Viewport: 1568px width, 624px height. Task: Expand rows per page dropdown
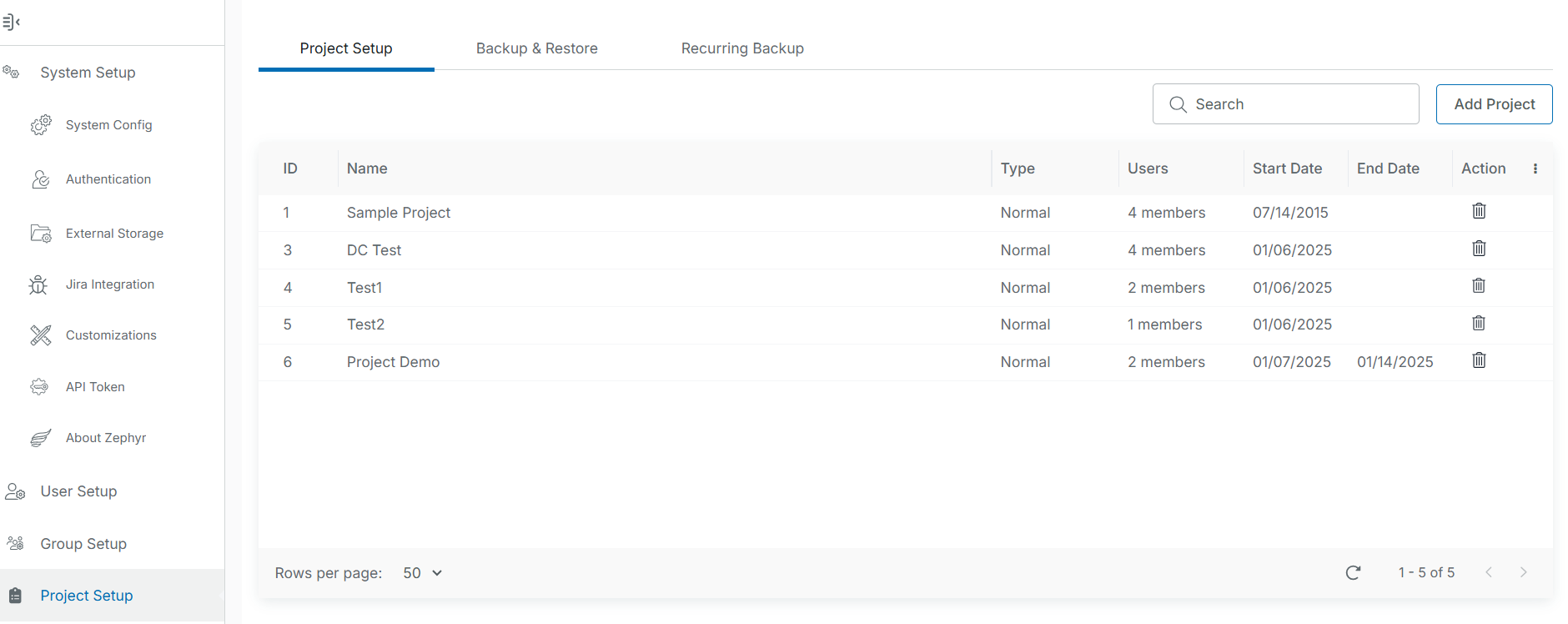(423, 573)
